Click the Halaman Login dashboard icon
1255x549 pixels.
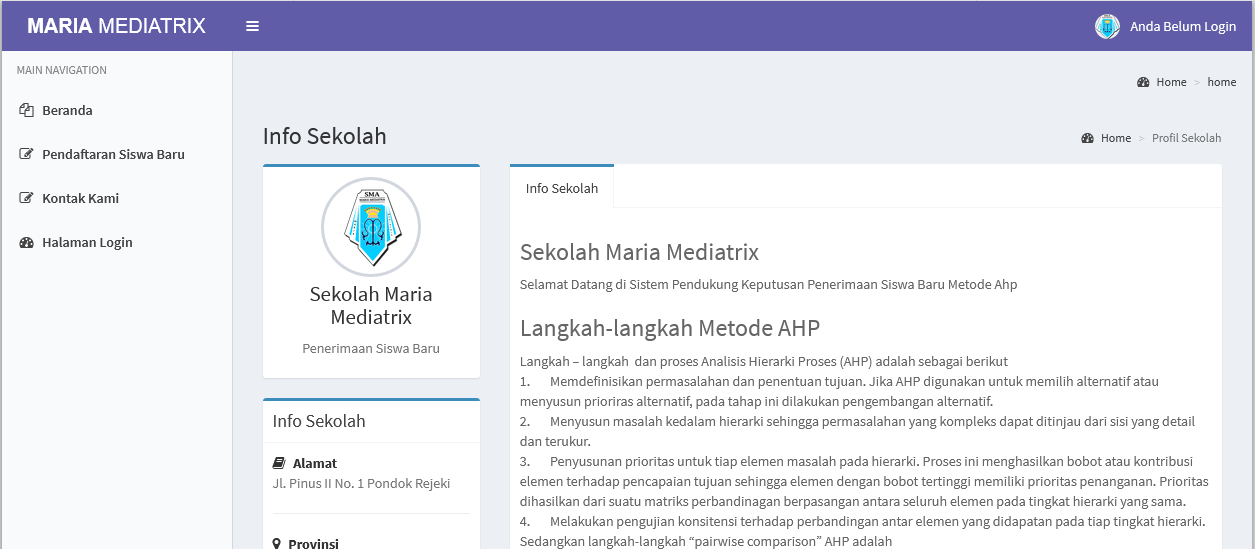(x=27, y=242)
